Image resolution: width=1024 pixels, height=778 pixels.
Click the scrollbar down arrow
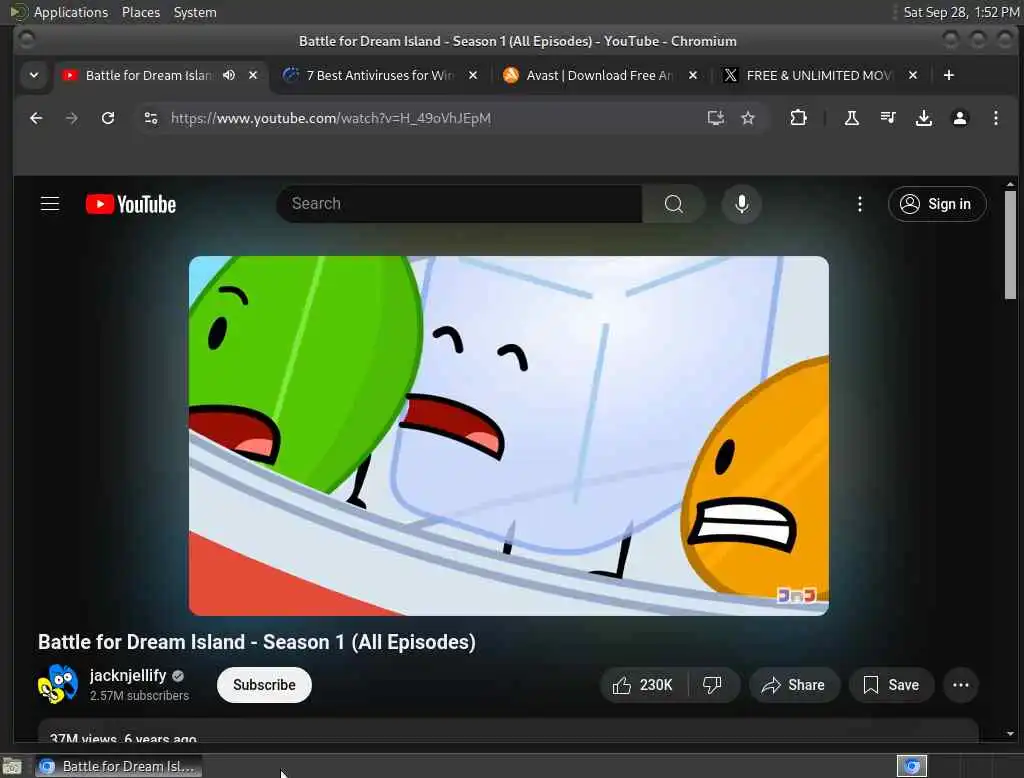pos(1010,734)
